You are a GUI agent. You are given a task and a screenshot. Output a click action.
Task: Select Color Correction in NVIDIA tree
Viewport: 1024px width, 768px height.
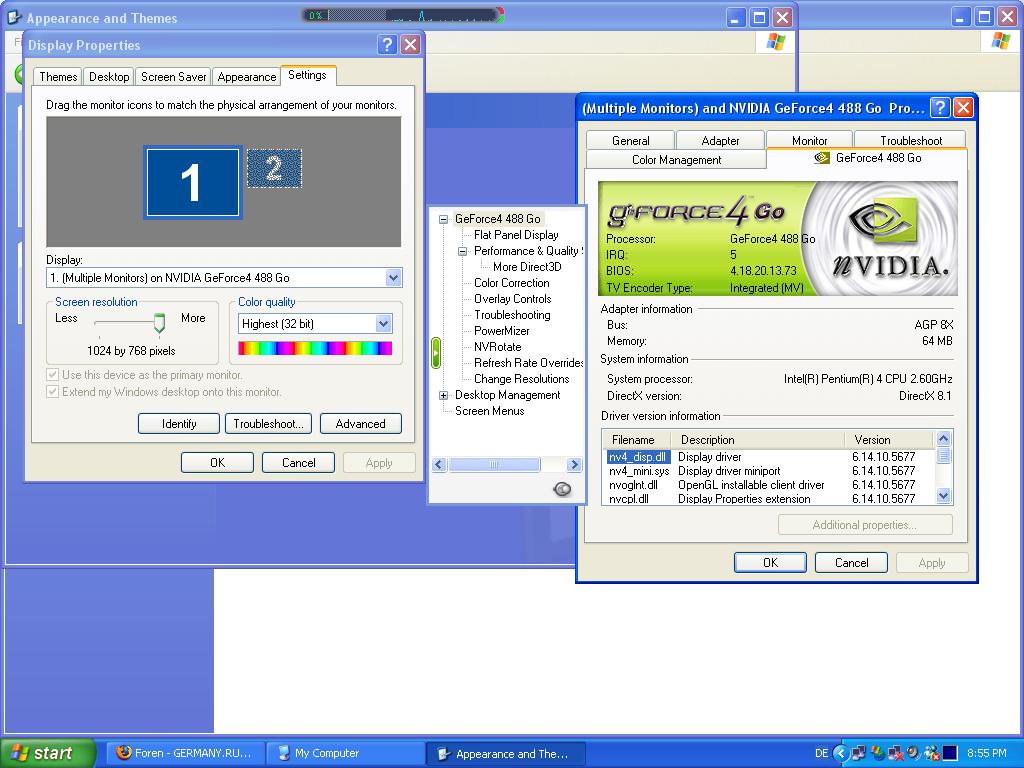pyautogui.click(x=511, y=283)
